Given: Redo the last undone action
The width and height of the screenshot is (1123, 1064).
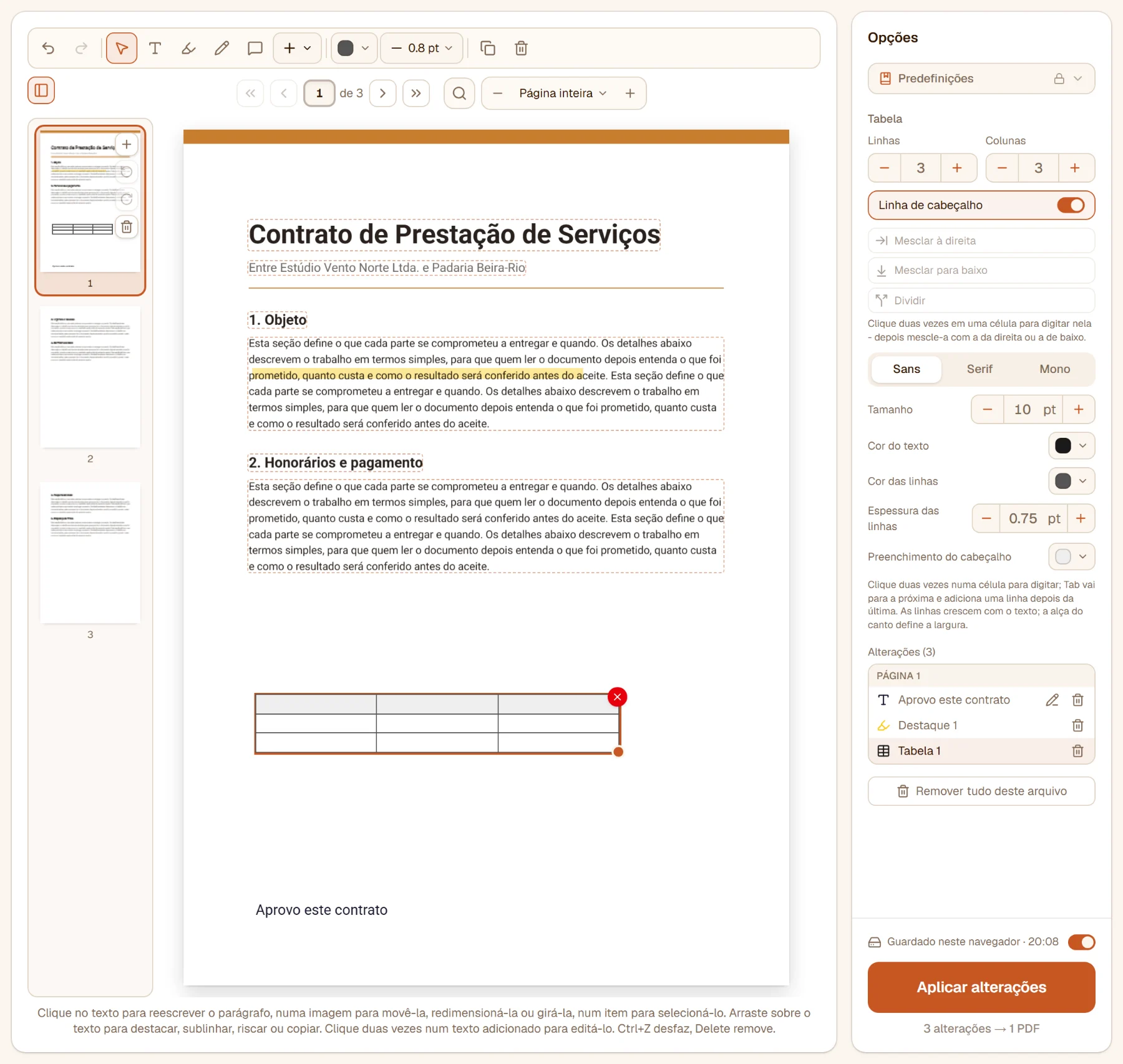Looking at the screenshot, I should pos(81,48).
